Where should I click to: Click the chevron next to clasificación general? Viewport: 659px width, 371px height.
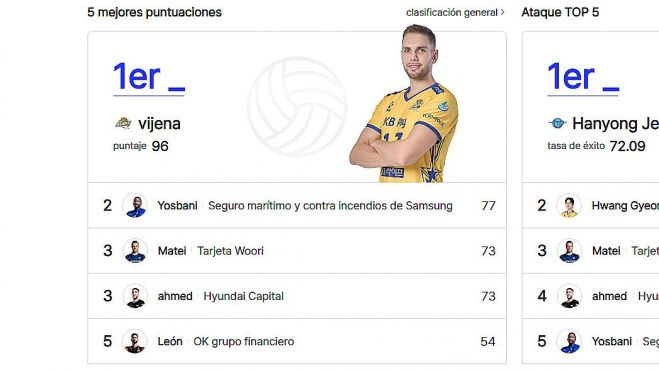[x=502, y=13]
